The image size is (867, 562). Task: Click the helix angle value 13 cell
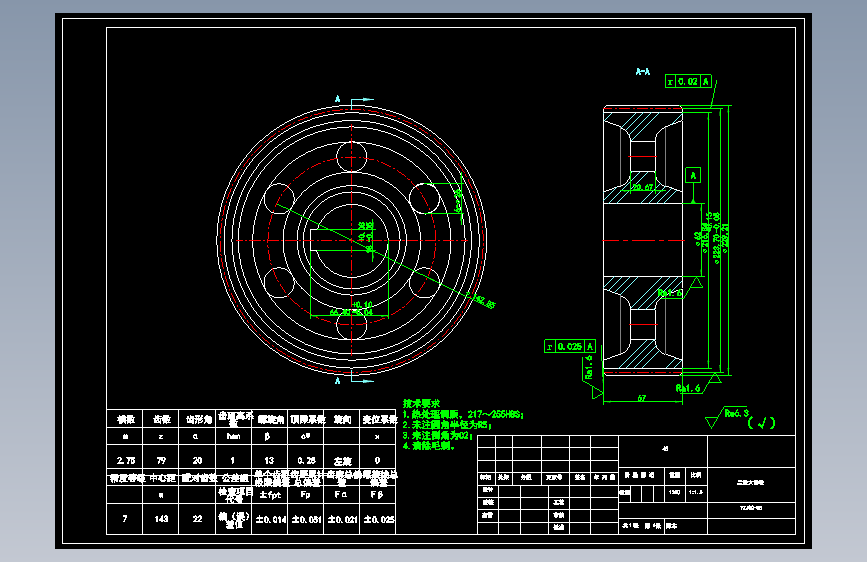[269, 458]
